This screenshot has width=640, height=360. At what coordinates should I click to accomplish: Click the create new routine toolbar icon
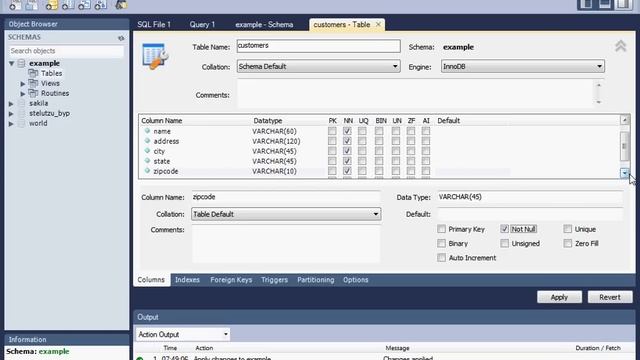click(100, 5)
